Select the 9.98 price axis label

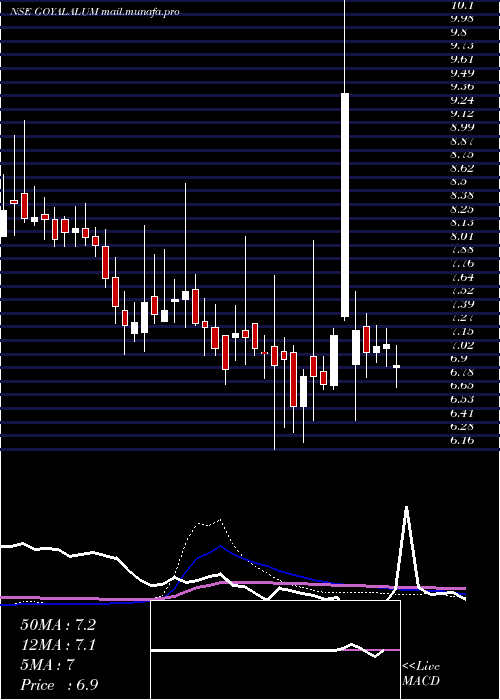pos(462,19)
